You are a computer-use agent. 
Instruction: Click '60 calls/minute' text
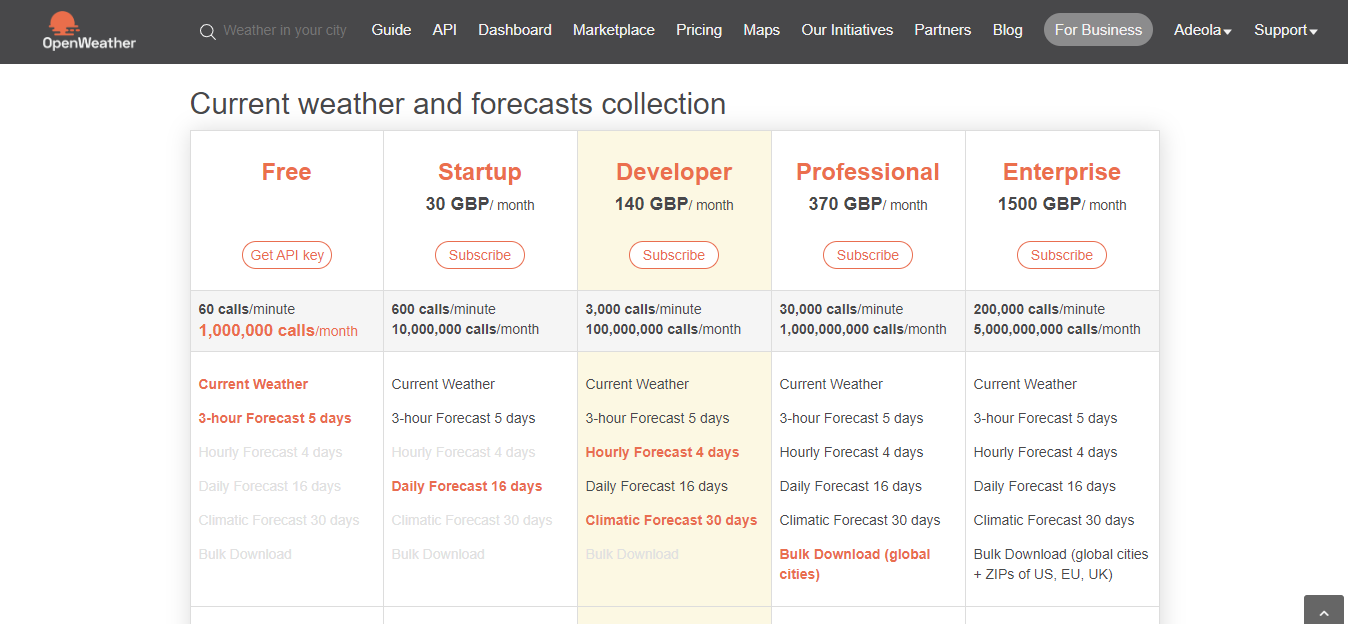(247, 309)
